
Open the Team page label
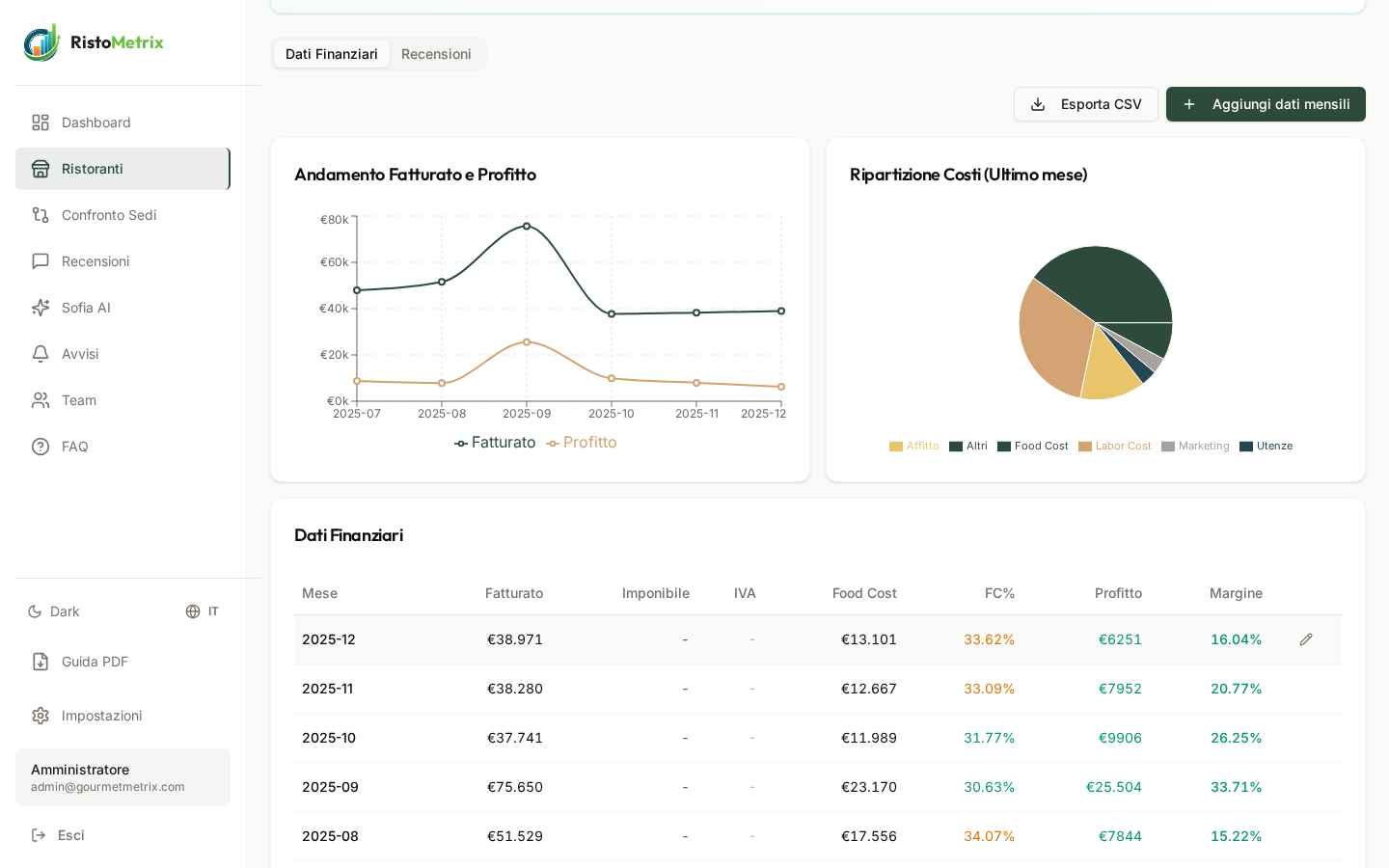click(79, 400)
